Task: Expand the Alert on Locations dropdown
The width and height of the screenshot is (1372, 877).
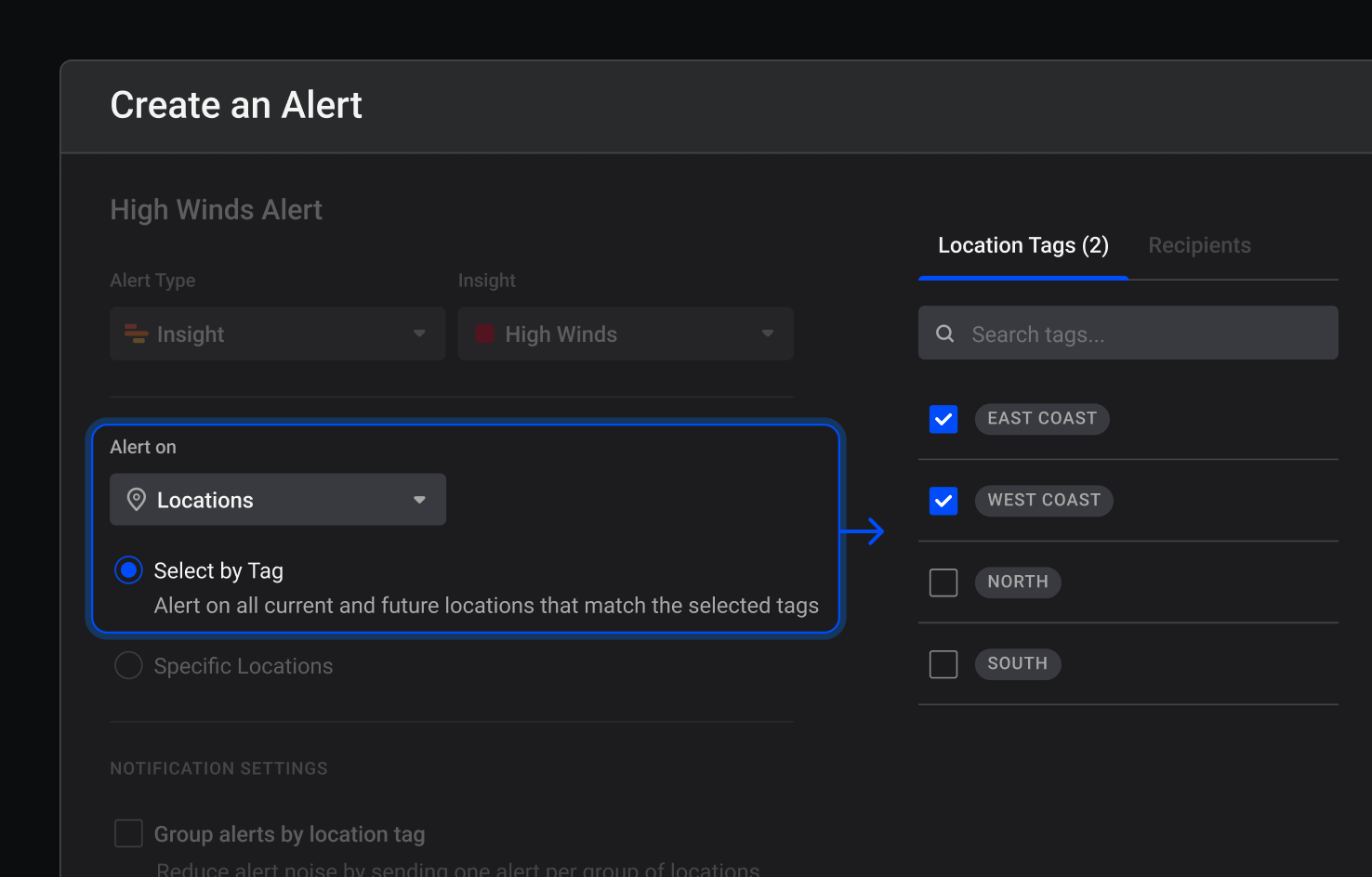Action: click(278, 500)
